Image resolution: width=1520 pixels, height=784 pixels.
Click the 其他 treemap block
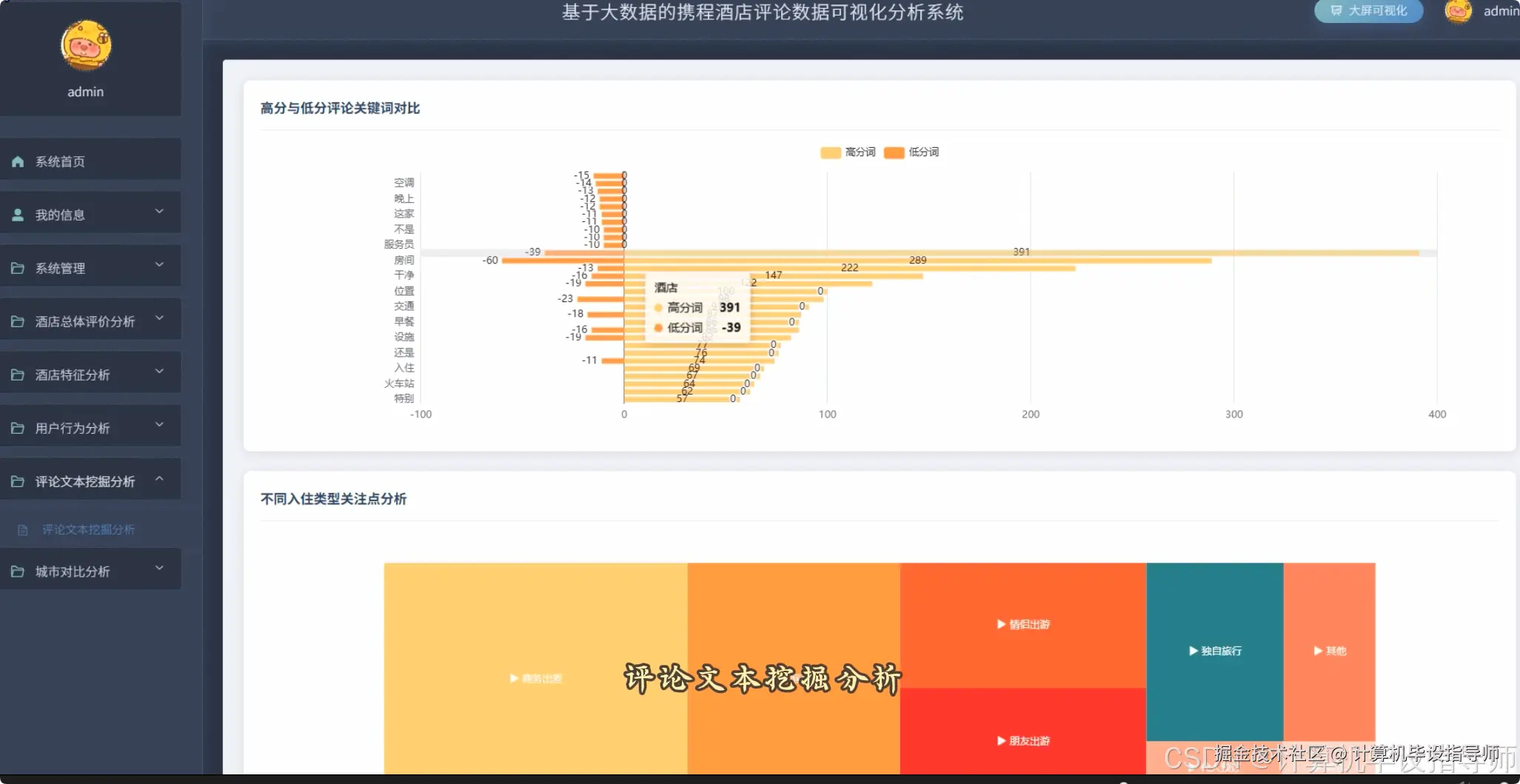pos(1330,651)
